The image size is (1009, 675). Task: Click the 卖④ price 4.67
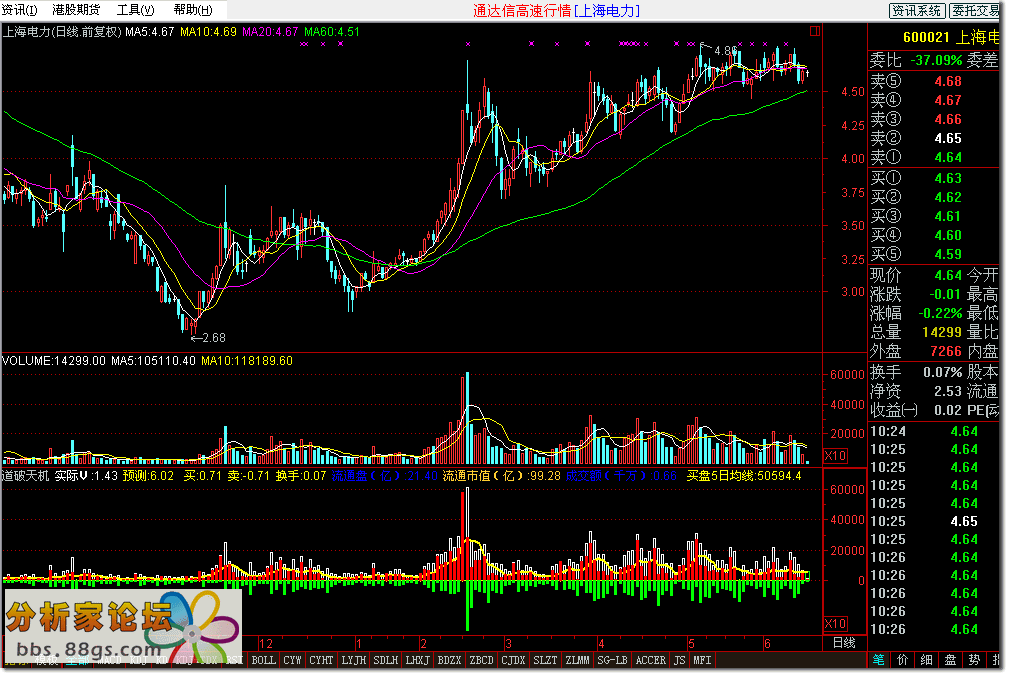tap(948, 100)
